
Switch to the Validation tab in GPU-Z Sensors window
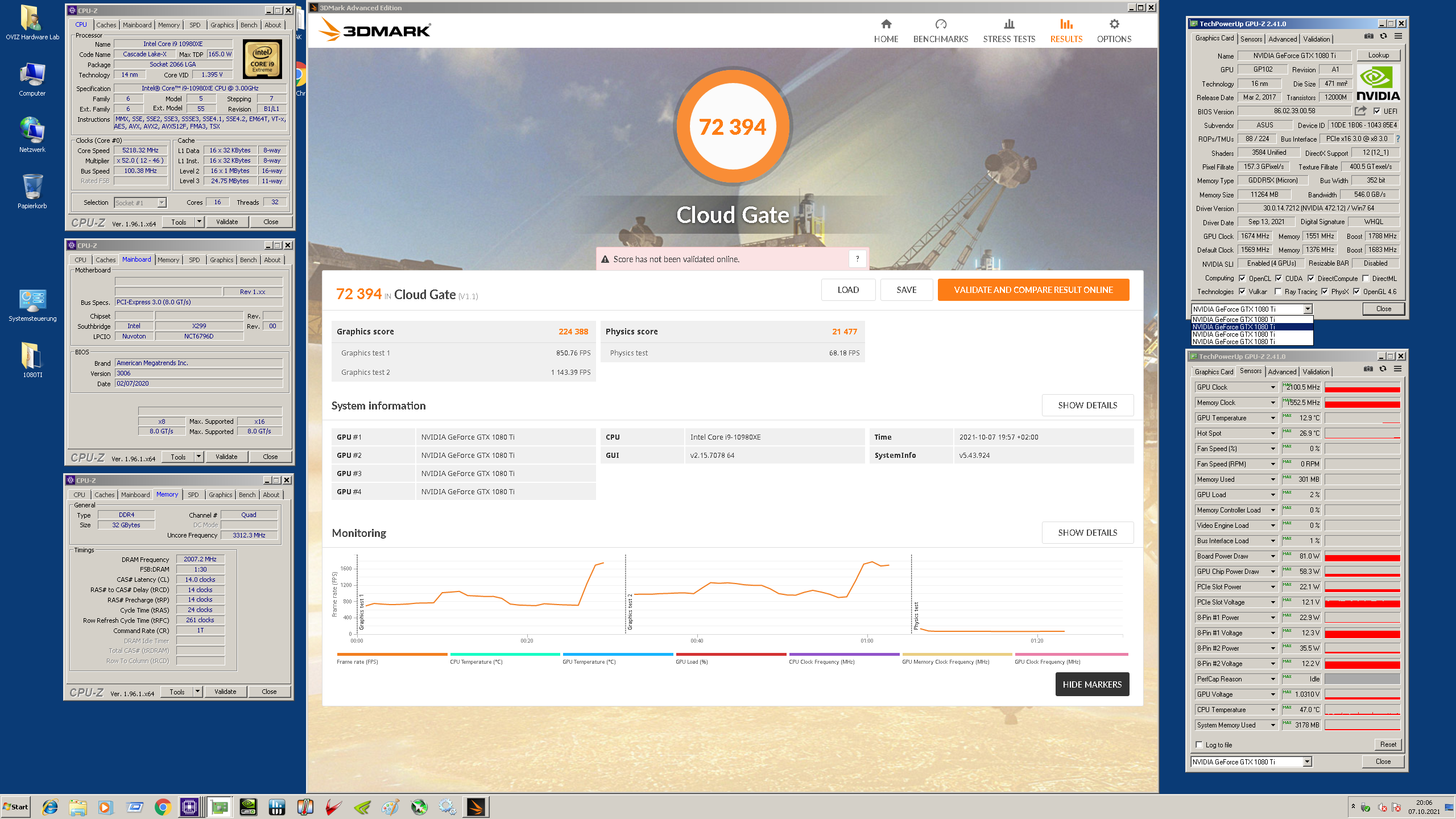click(x=1316, y=372)
